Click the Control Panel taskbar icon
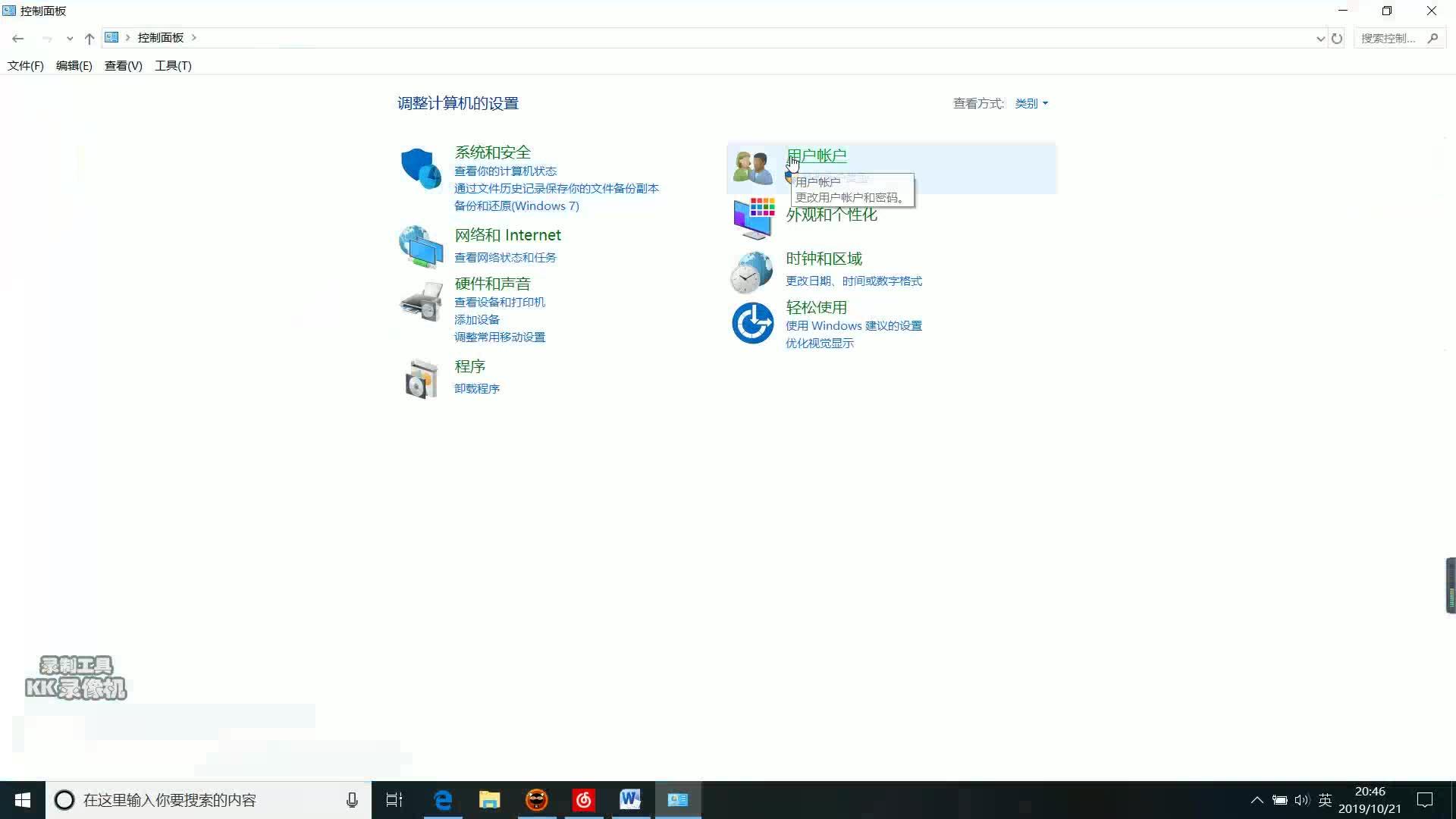Image resolution: width=1456 pixels, height=819 pixels. pyautogui.click(x=678, y=800)
